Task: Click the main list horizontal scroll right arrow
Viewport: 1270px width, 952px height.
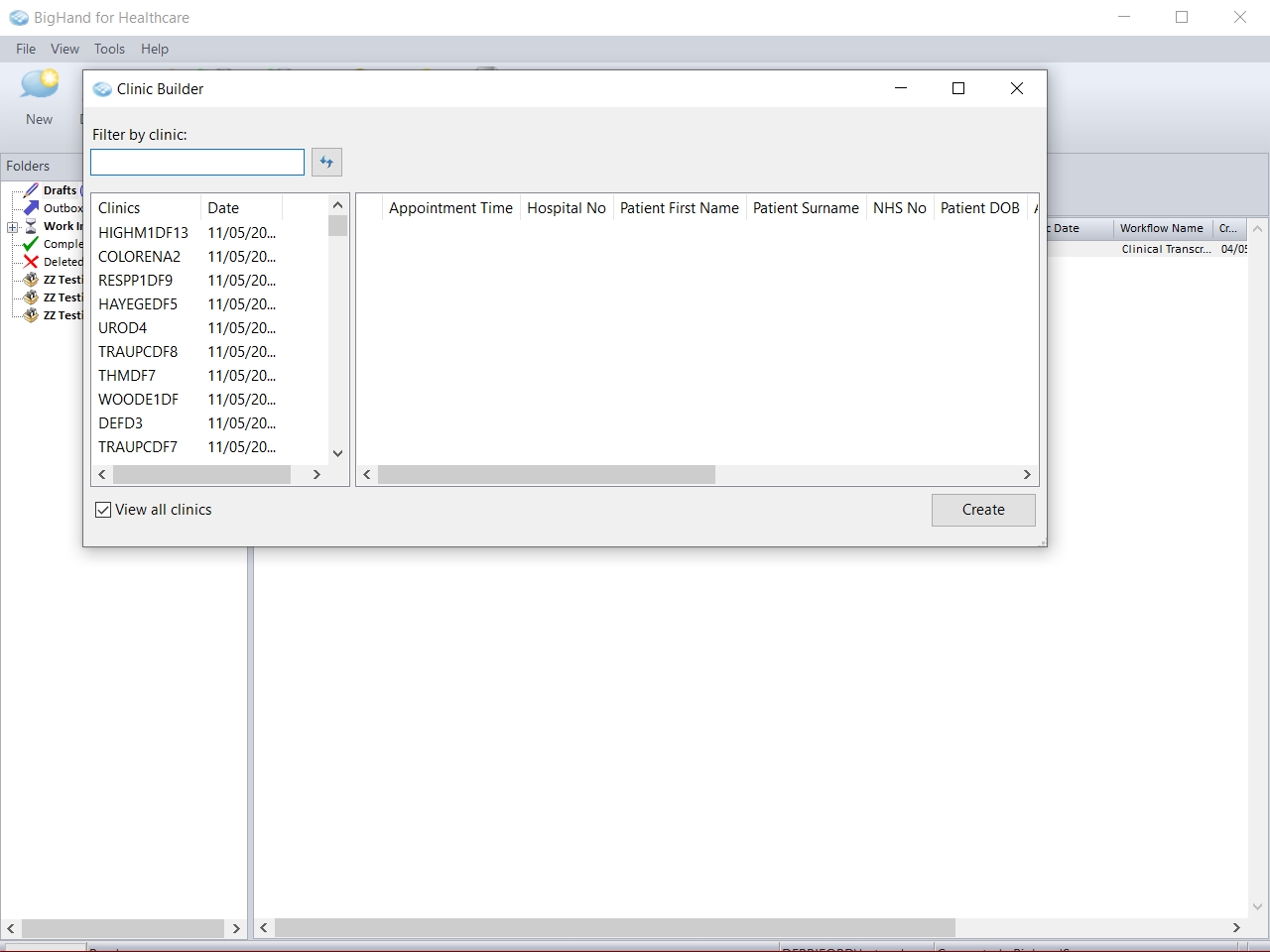Action: click(x=1236, y=928)
